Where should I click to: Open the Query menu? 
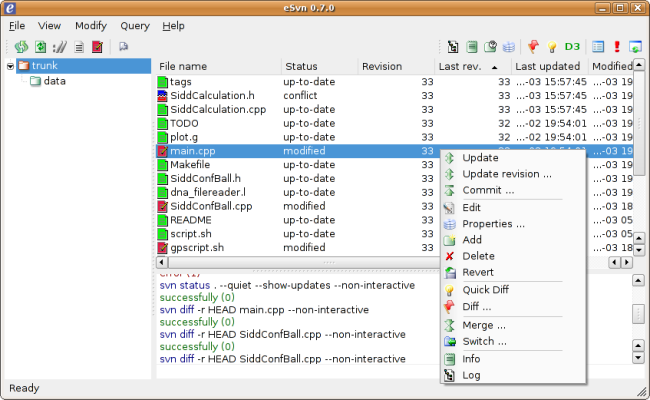(x=135, y=25)
